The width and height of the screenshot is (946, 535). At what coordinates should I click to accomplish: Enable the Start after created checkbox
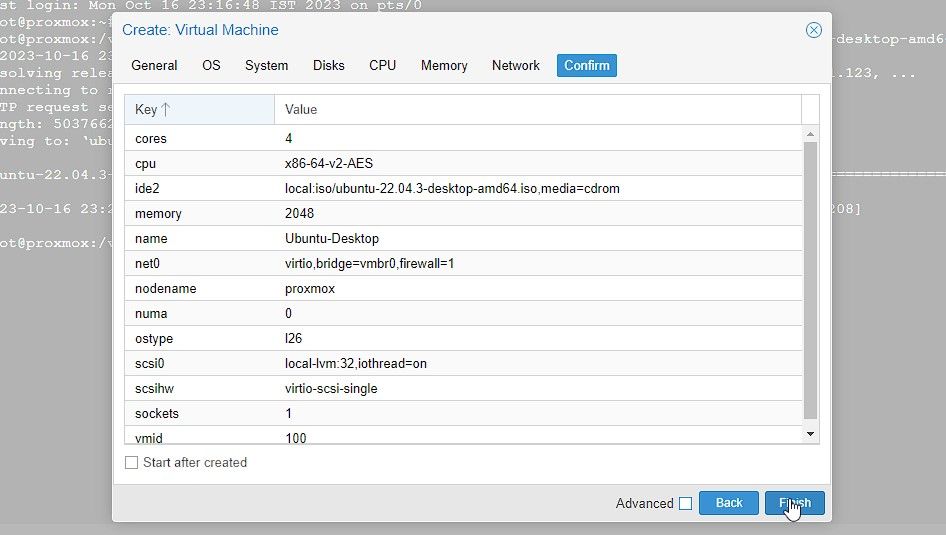132,463
